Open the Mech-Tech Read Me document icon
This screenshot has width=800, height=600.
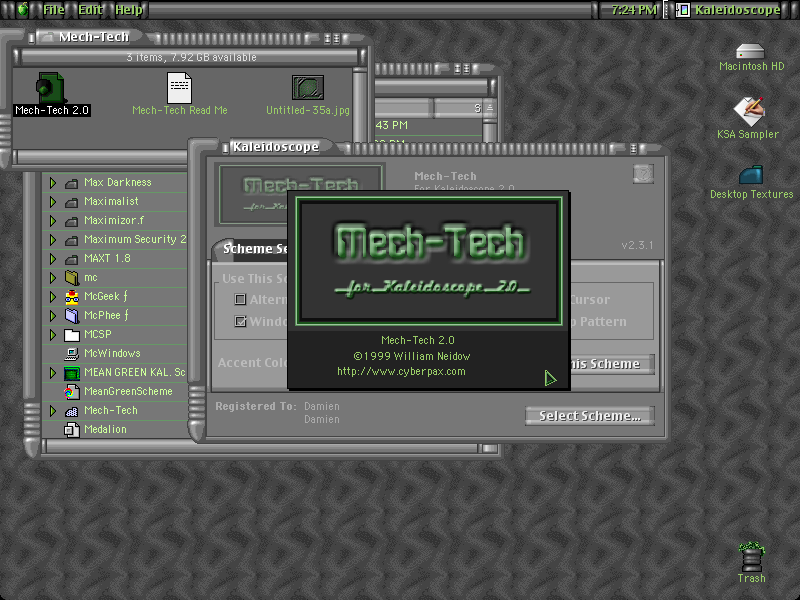coord(180,88)
